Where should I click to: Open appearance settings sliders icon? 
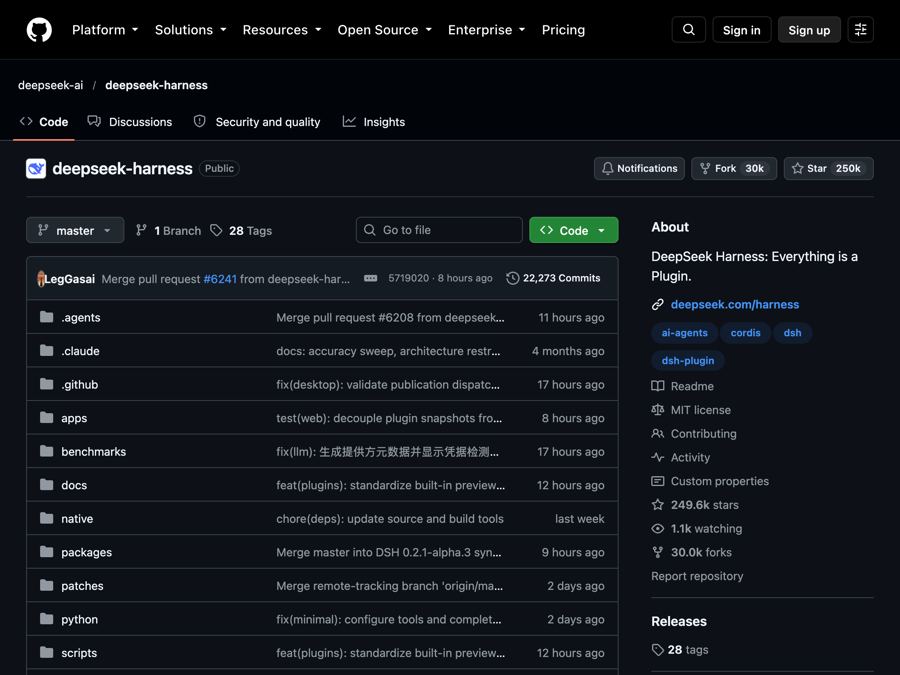860,30
